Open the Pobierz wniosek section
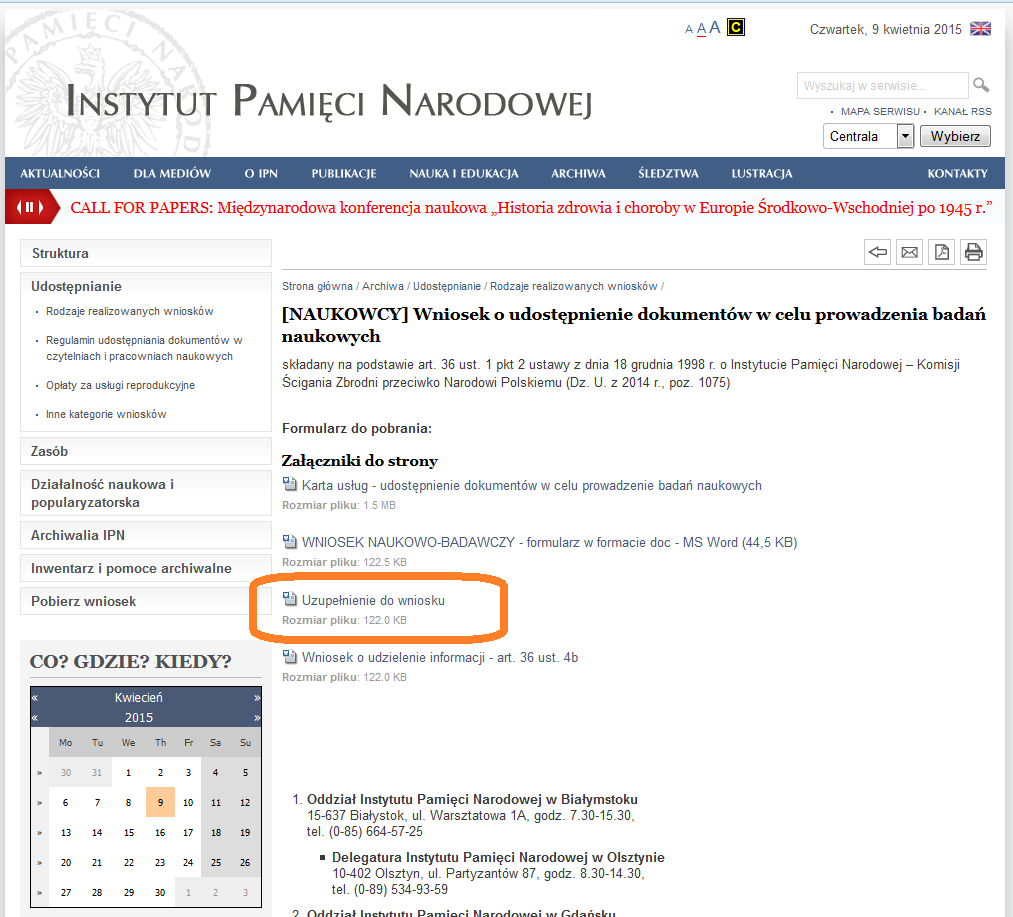This screenshot has height=917, width=1013. [x=146, y=601]
